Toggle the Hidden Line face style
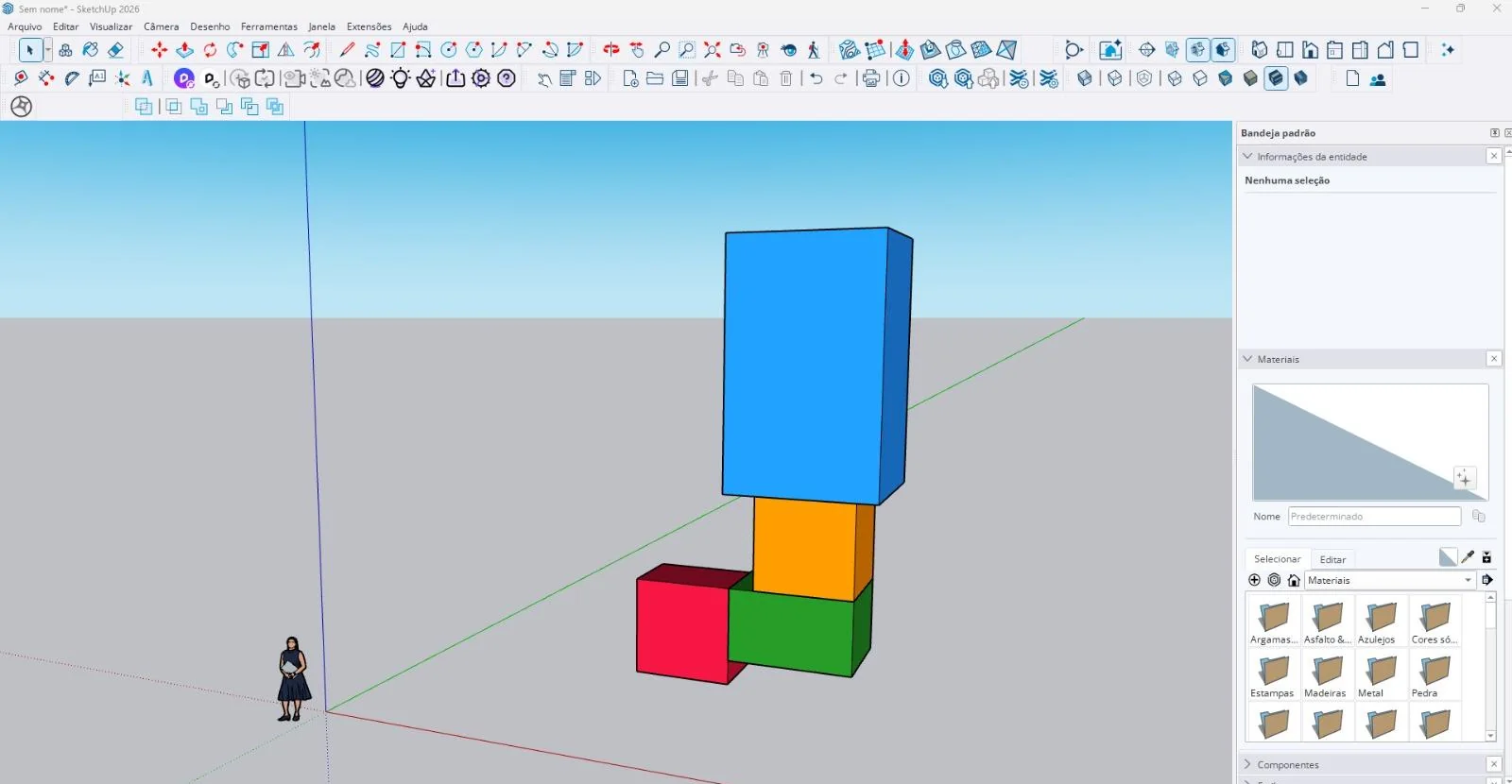Viewport: 1512px width, 784px height. [1200, 78]
